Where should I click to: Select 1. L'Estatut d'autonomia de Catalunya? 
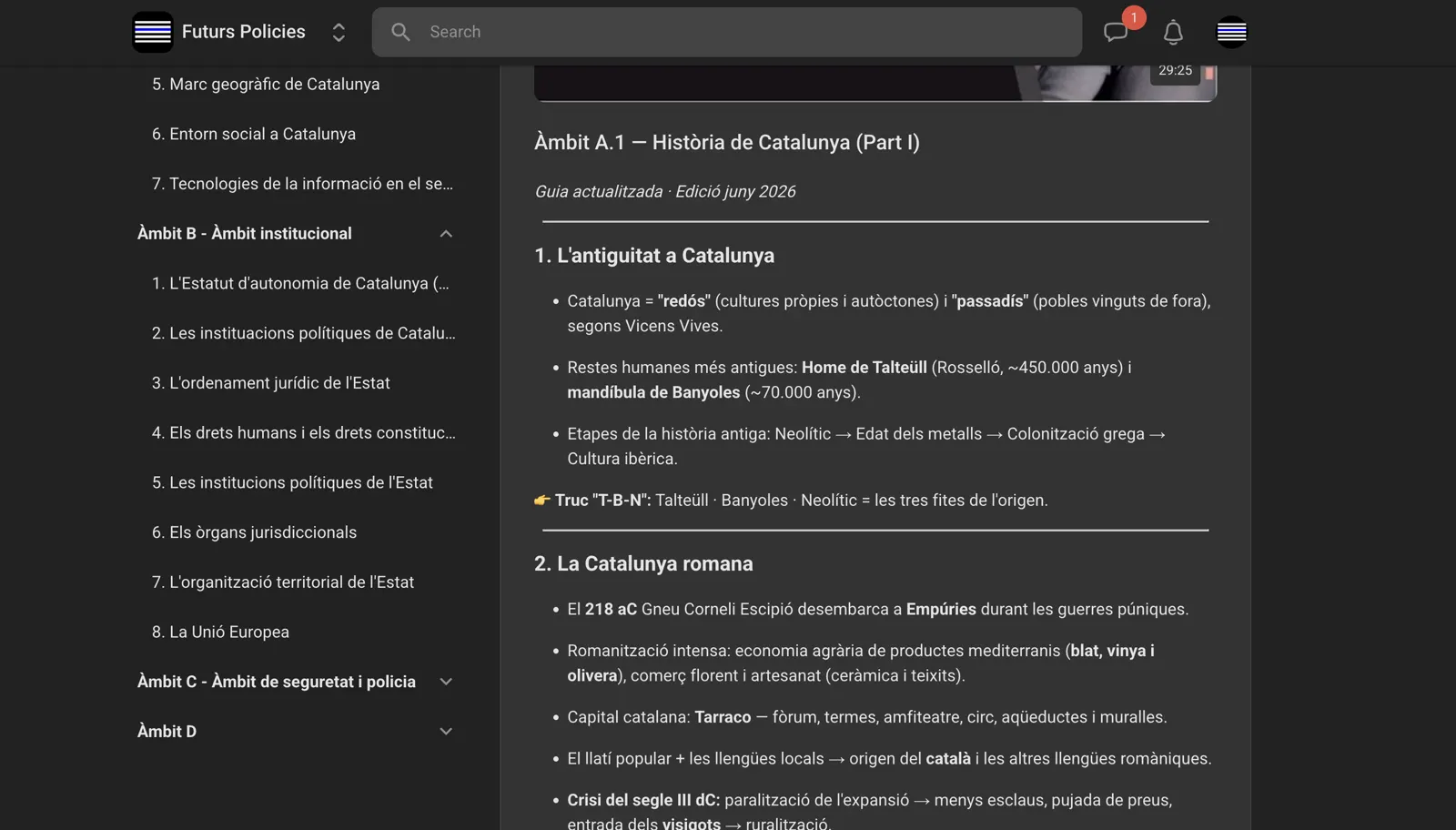click(x=300, y=283)
